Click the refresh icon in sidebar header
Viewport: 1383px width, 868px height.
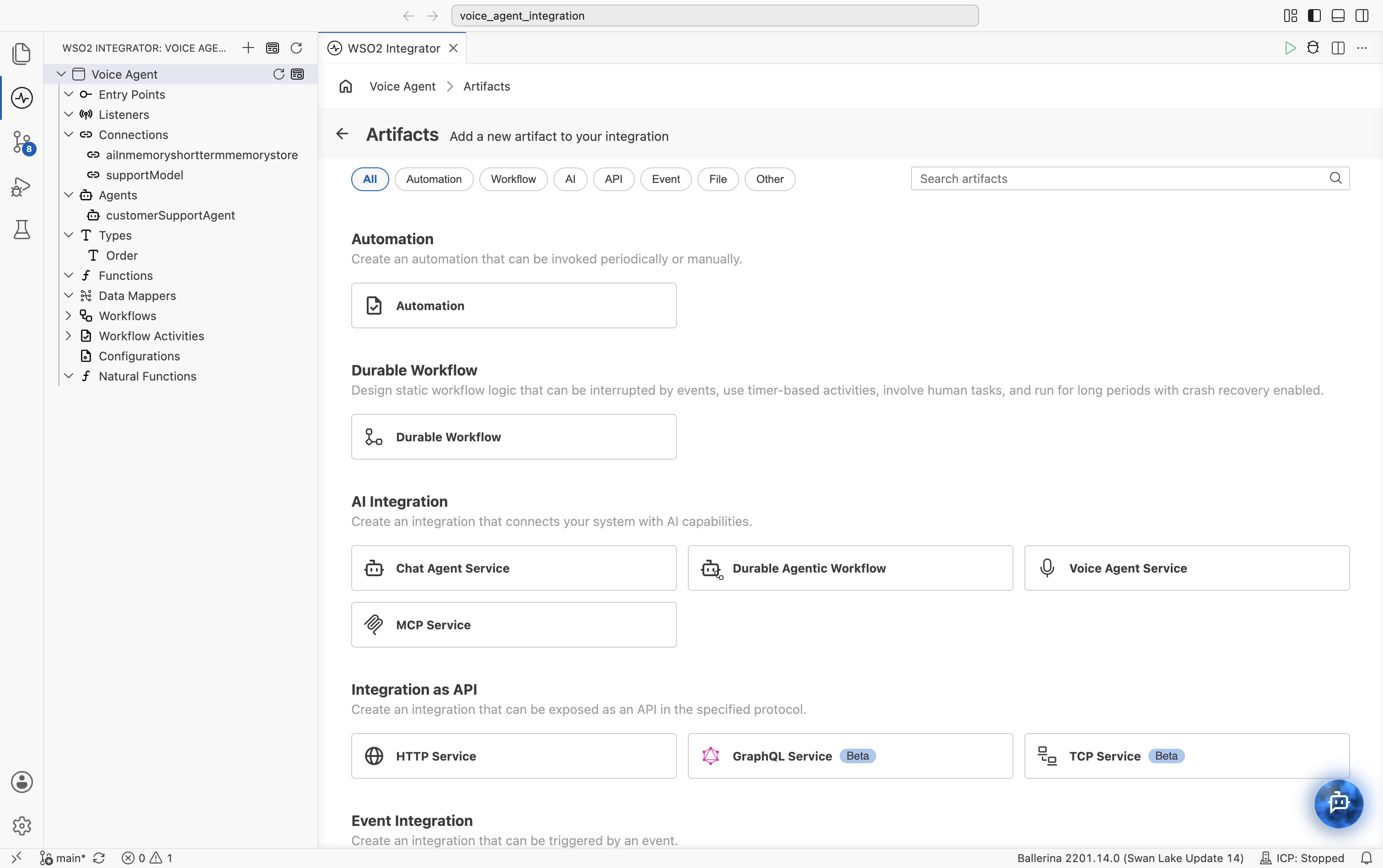(296, 48)
